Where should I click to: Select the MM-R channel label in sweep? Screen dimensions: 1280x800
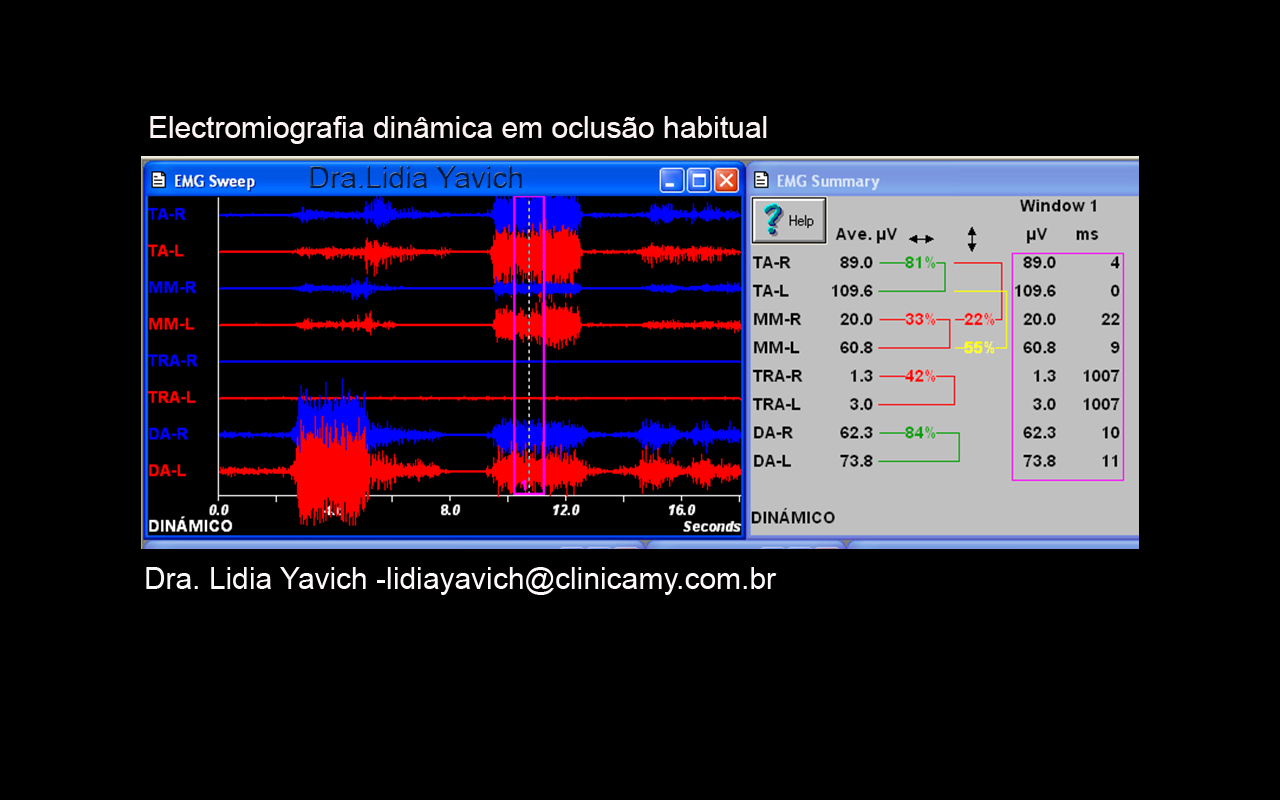point(172,288)
